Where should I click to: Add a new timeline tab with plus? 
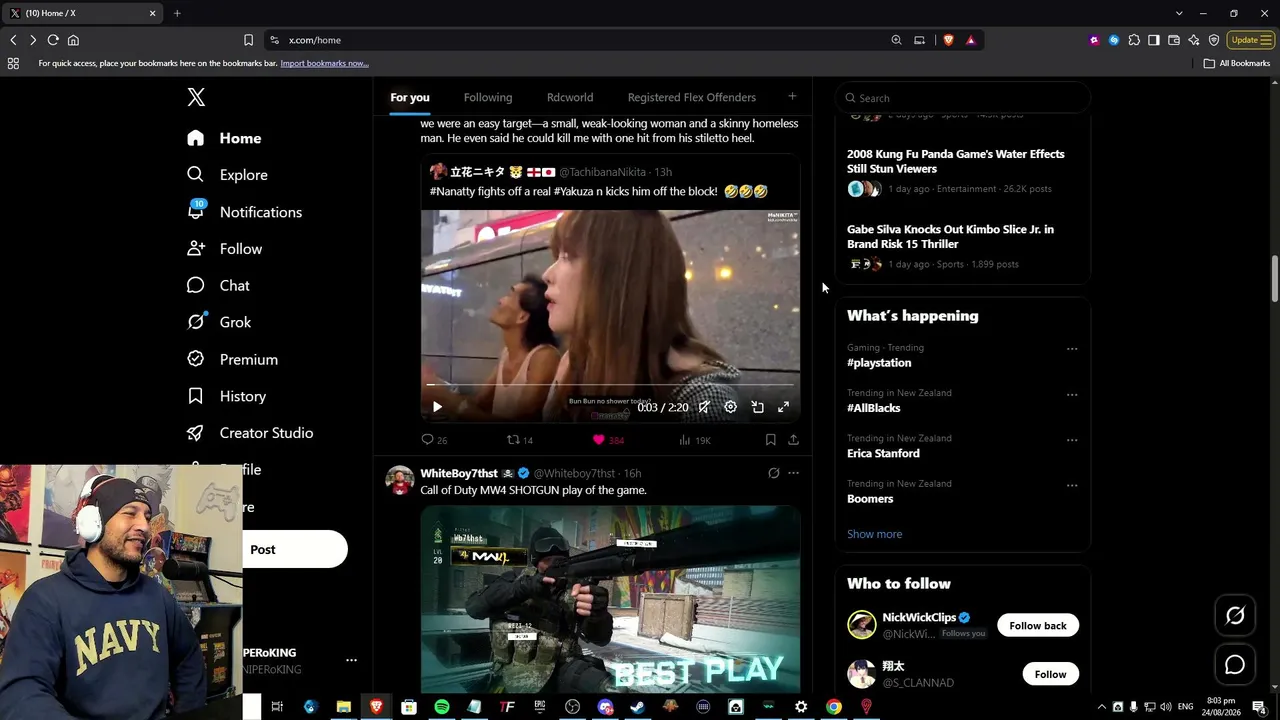pos(792,96)
